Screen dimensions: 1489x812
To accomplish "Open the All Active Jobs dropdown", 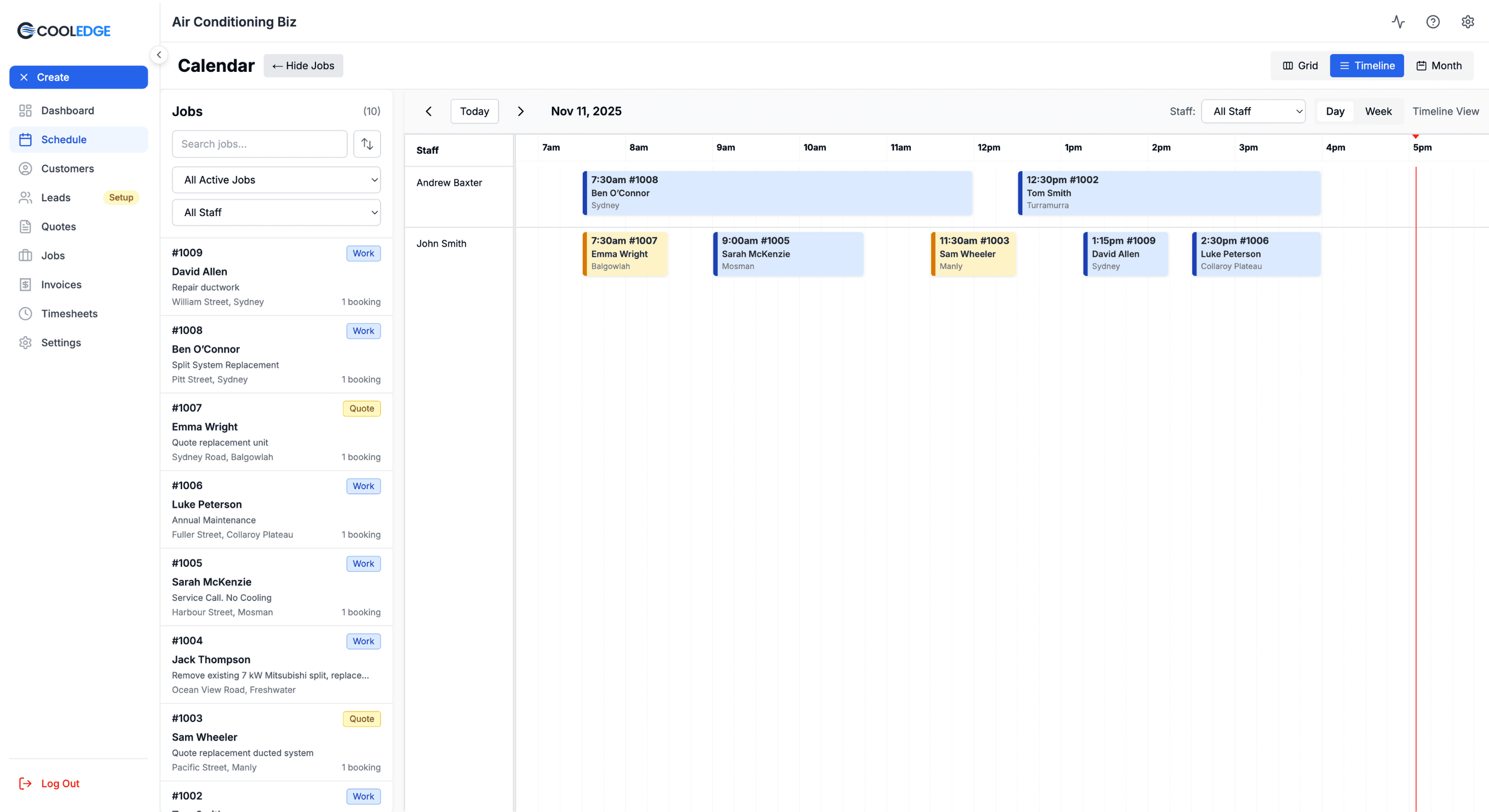I will coord(276,180).
